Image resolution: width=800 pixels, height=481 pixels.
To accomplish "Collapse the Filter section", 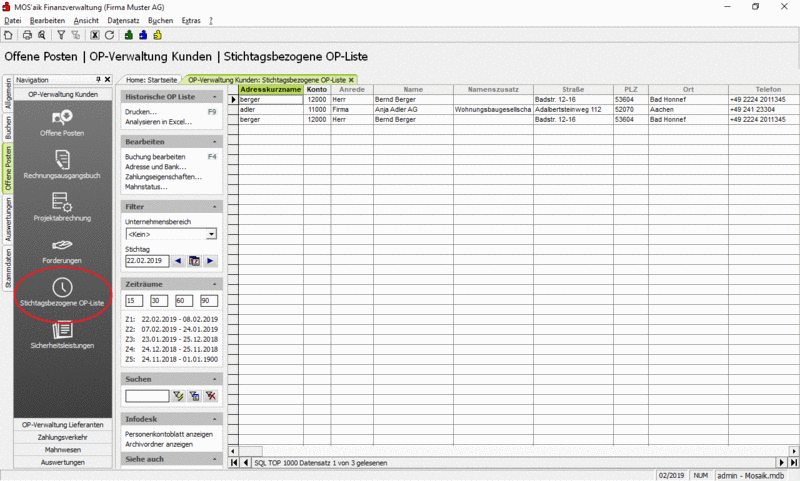I will (x=215, y=207).
